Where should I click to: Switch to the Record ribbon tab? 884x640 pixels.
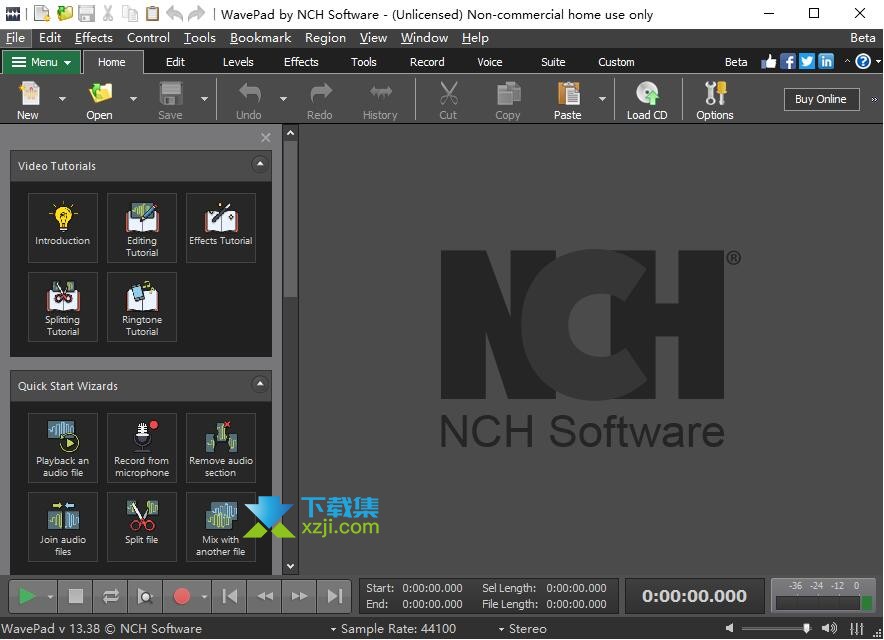click(x=427, y=62)
